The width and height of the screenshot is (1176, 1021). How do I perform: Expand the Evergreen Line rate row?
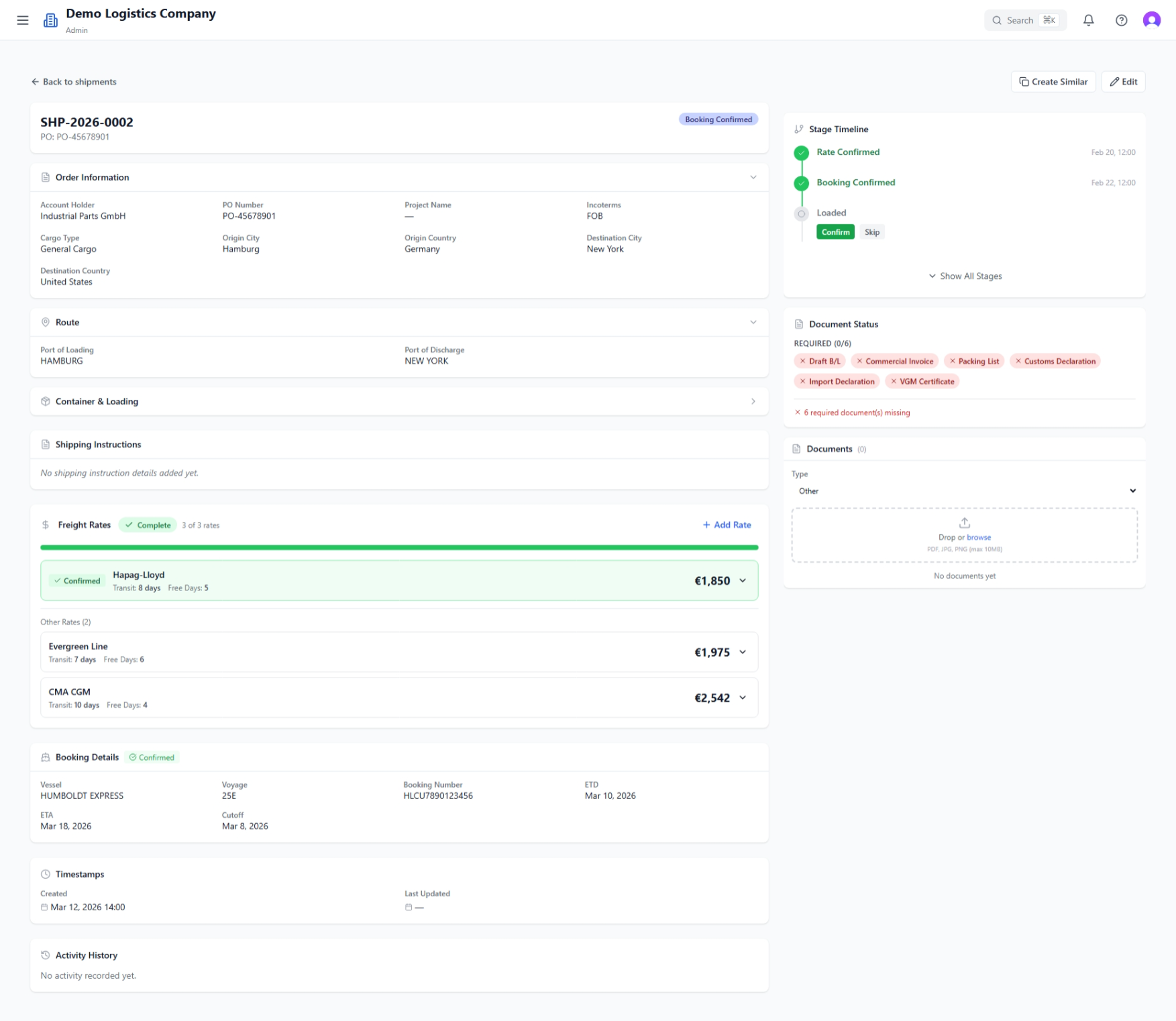click(743, 652)
